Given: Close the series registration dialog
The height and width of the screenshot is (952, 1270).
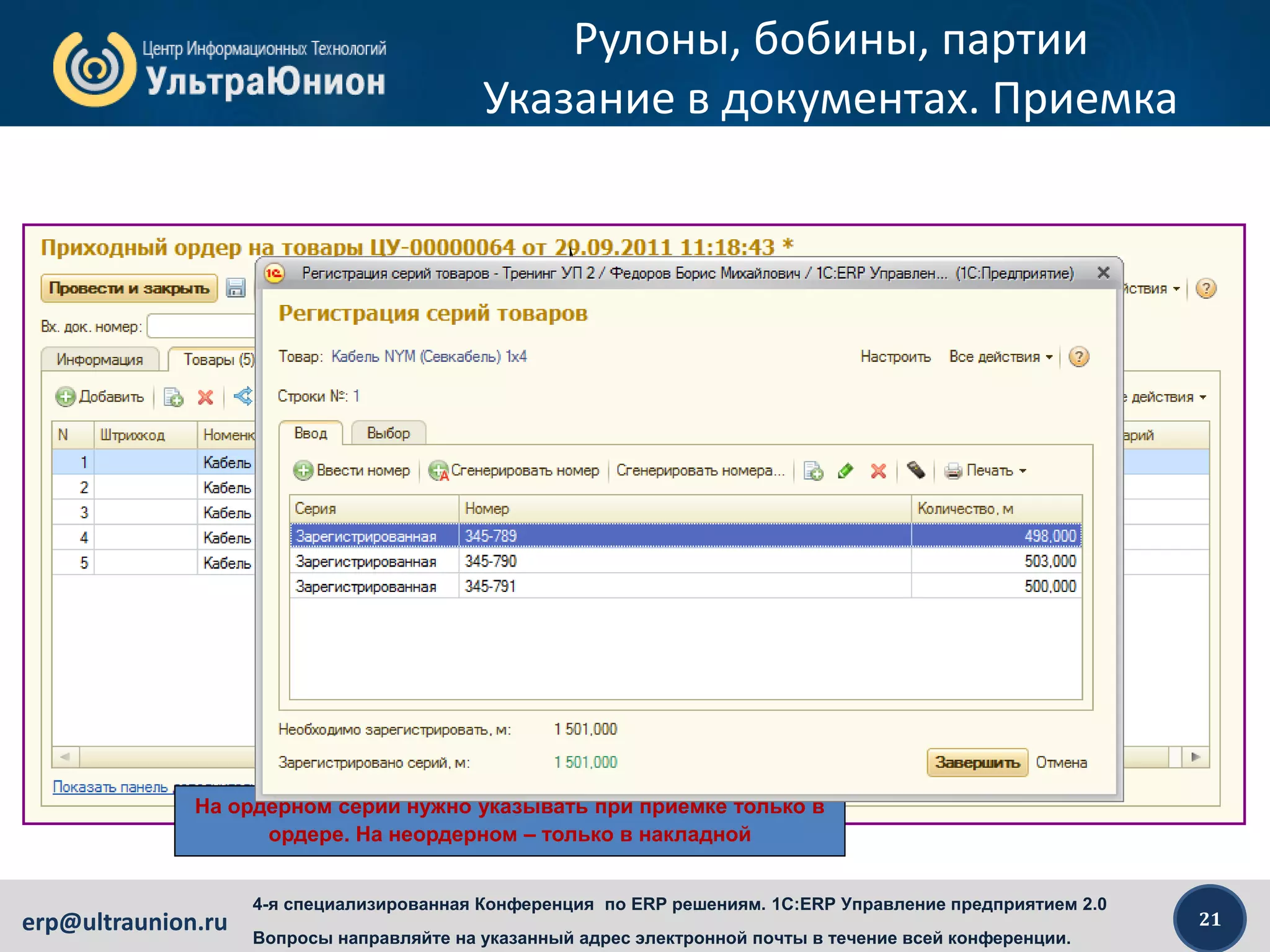Looking at the screenshot, I should (1103, 273).
